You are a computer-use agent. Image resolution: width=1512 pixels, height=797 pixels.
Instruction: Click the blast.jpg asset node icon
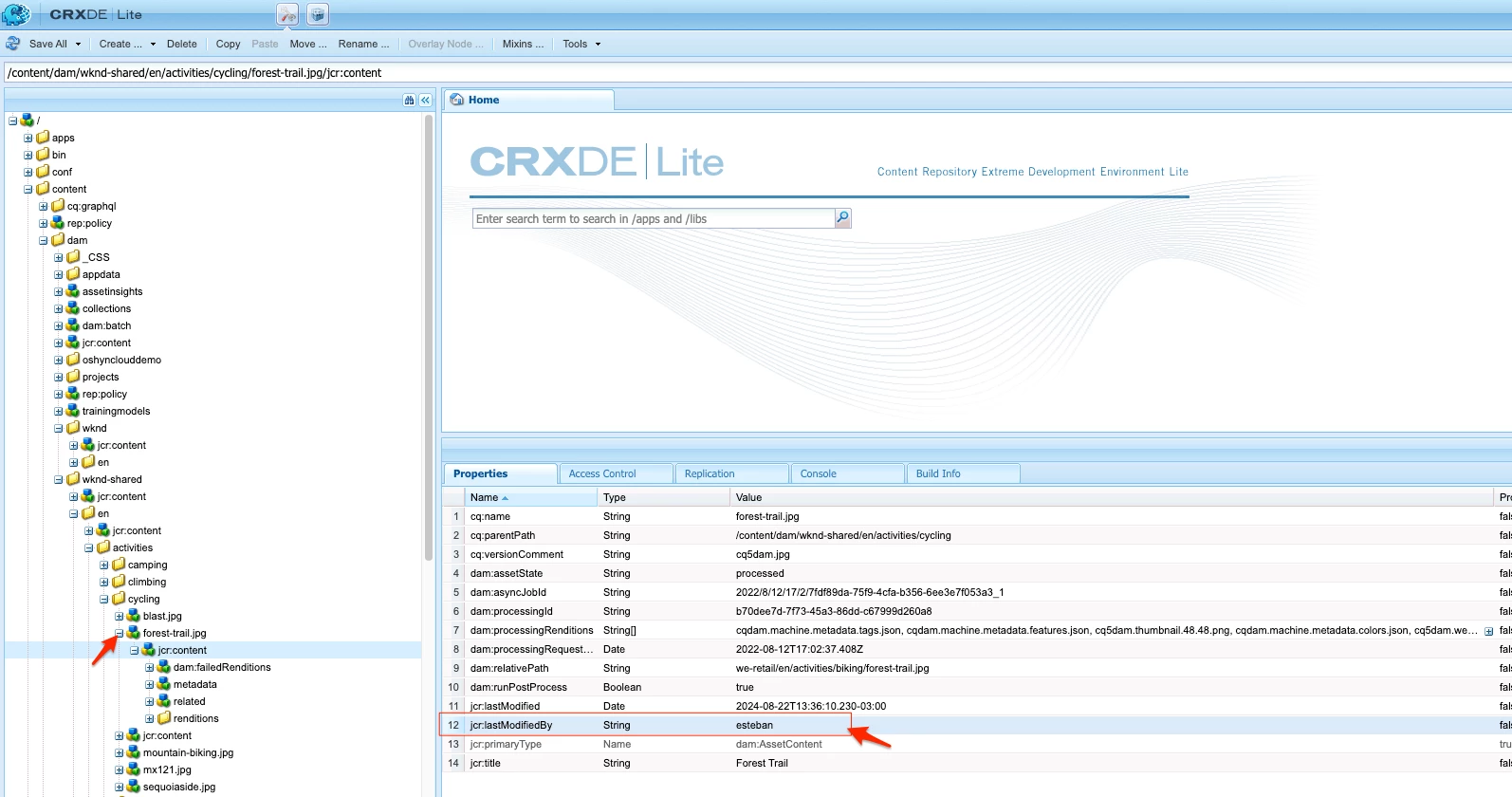pyautogui.click(x=134, y=616)
